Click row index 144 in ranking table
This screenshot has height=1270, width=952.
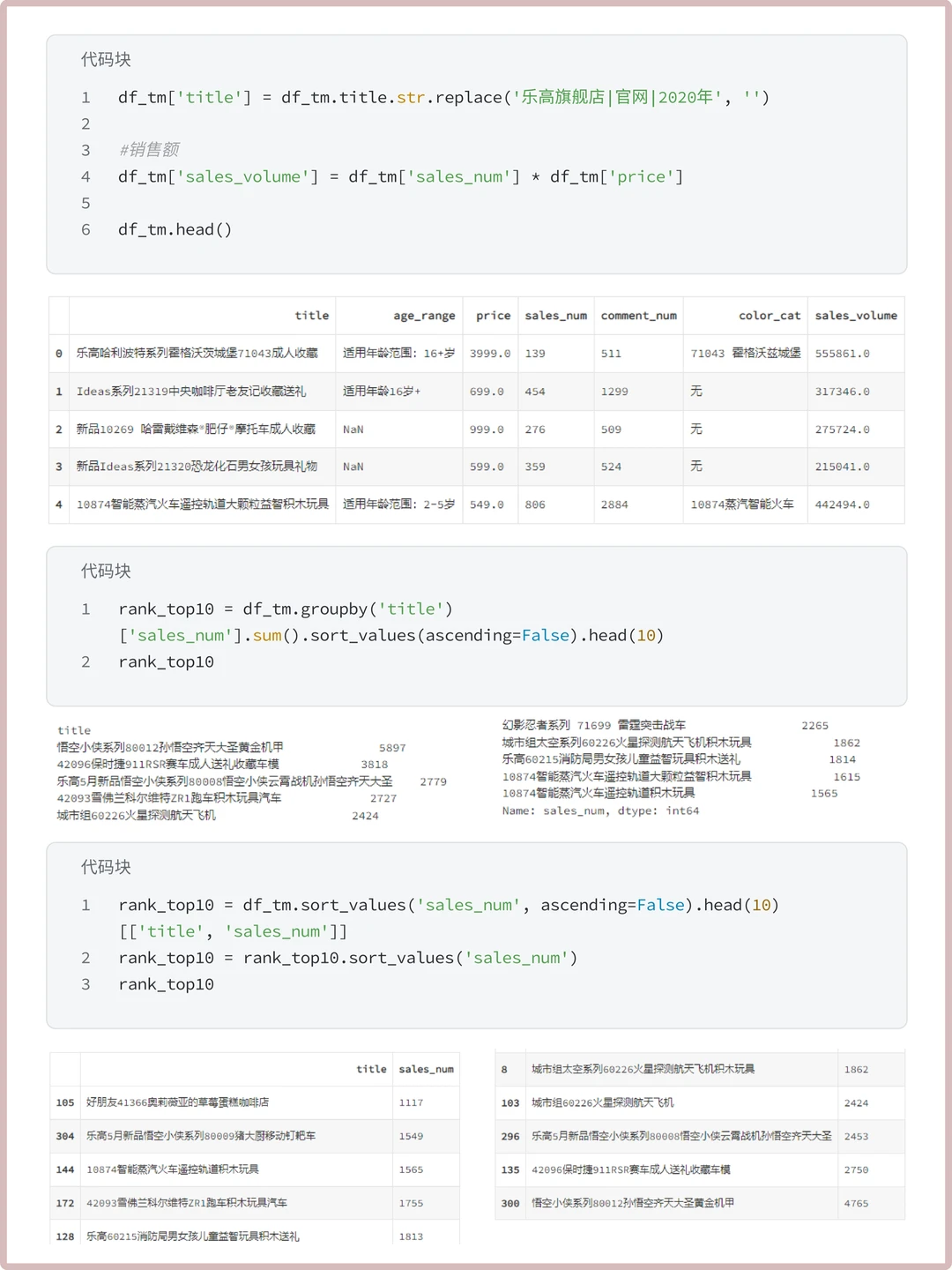(x=65, y=1169)
